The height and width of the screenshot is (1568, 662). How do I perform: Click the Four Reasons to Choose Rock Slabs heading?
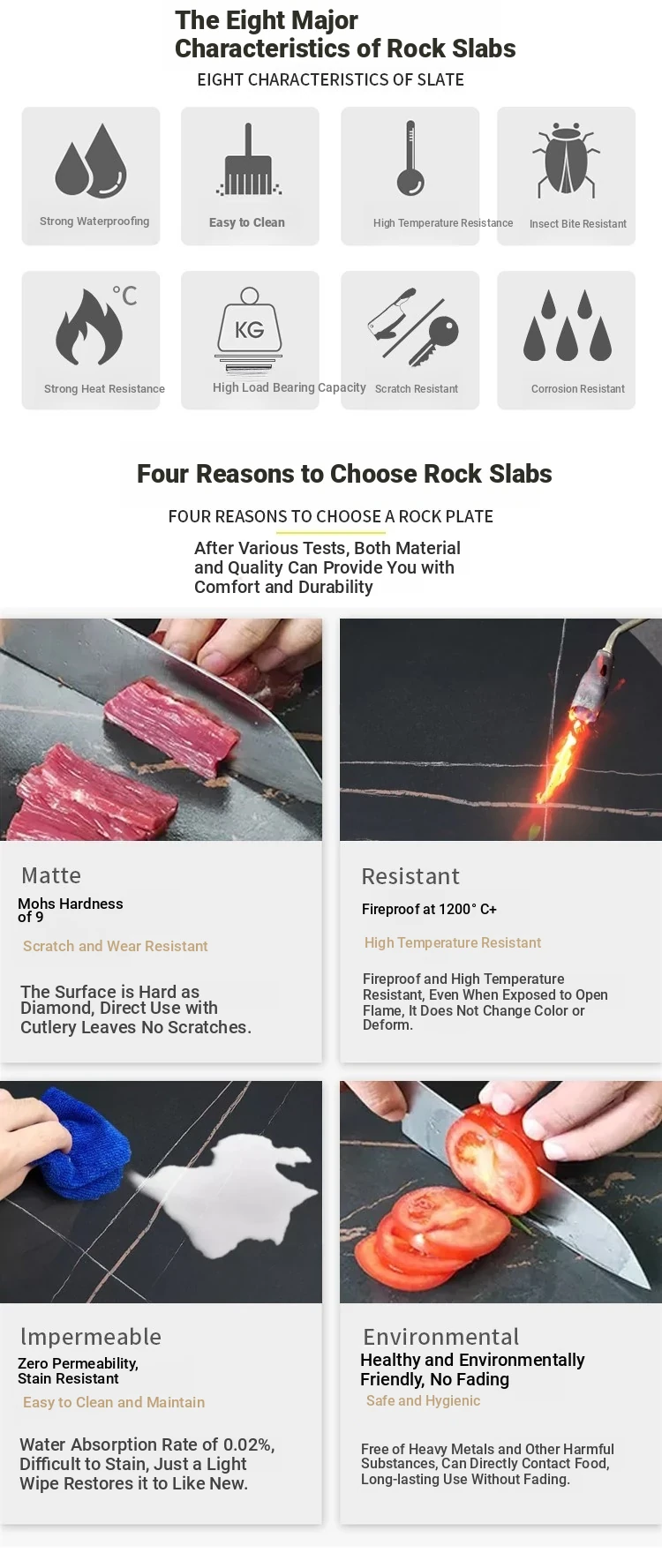[344, 474]
